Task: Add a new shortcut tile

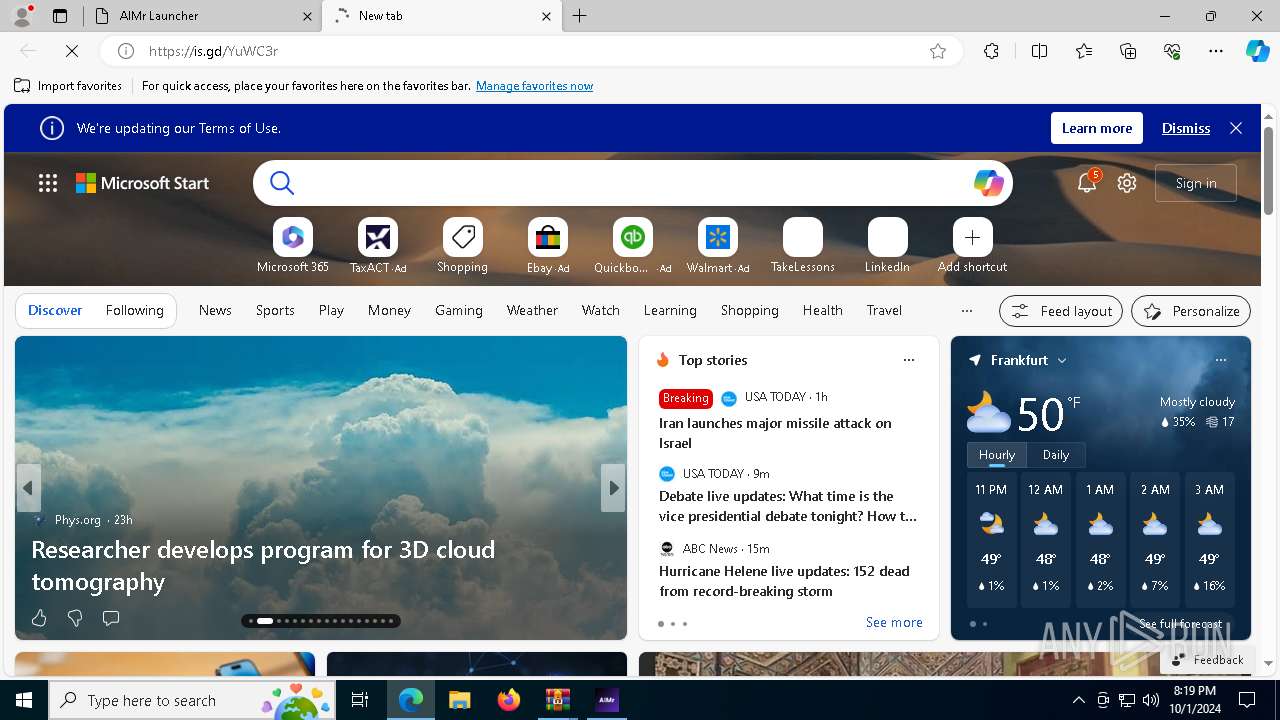Action: (x=973, y=245)
